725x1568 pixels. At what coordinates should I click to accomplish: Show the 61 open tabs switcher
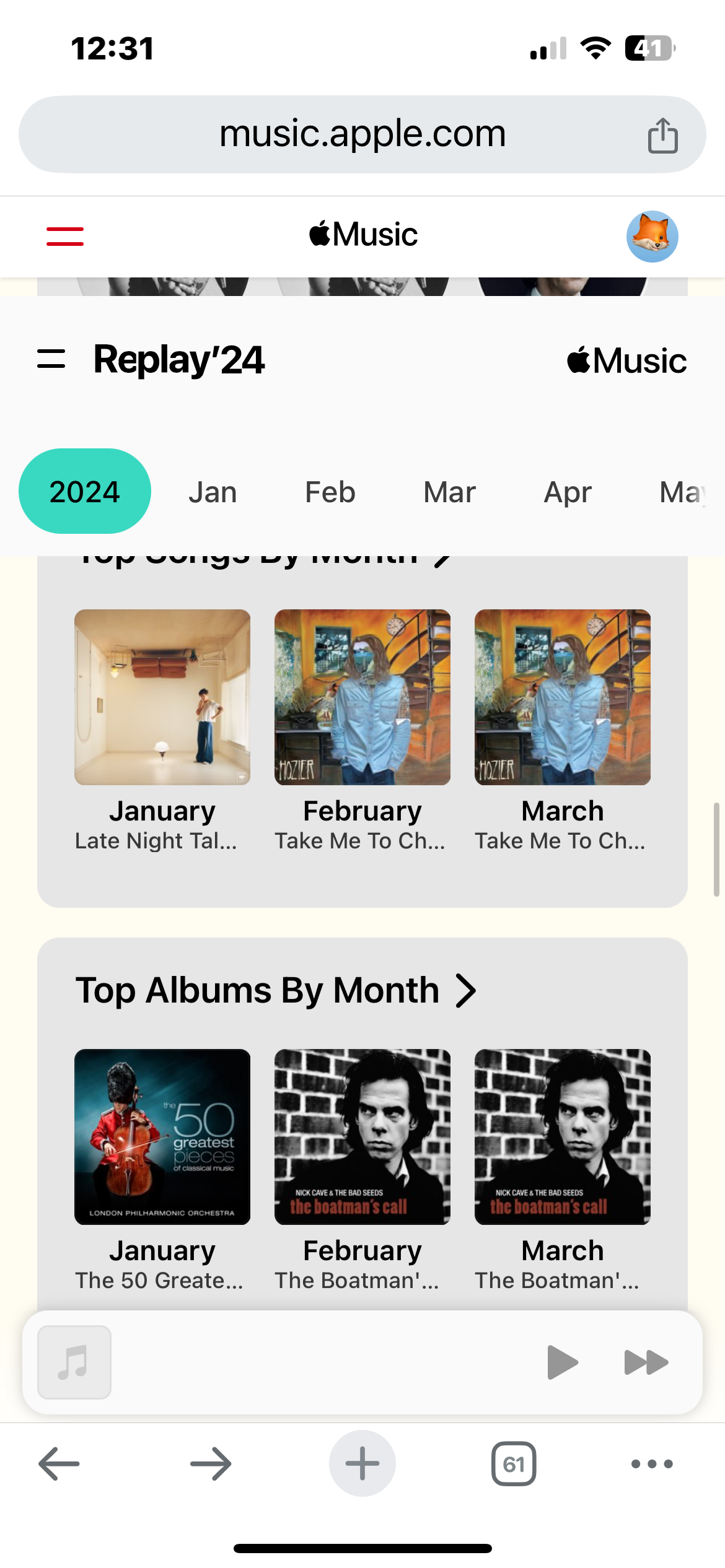(x=514, y=1463)
